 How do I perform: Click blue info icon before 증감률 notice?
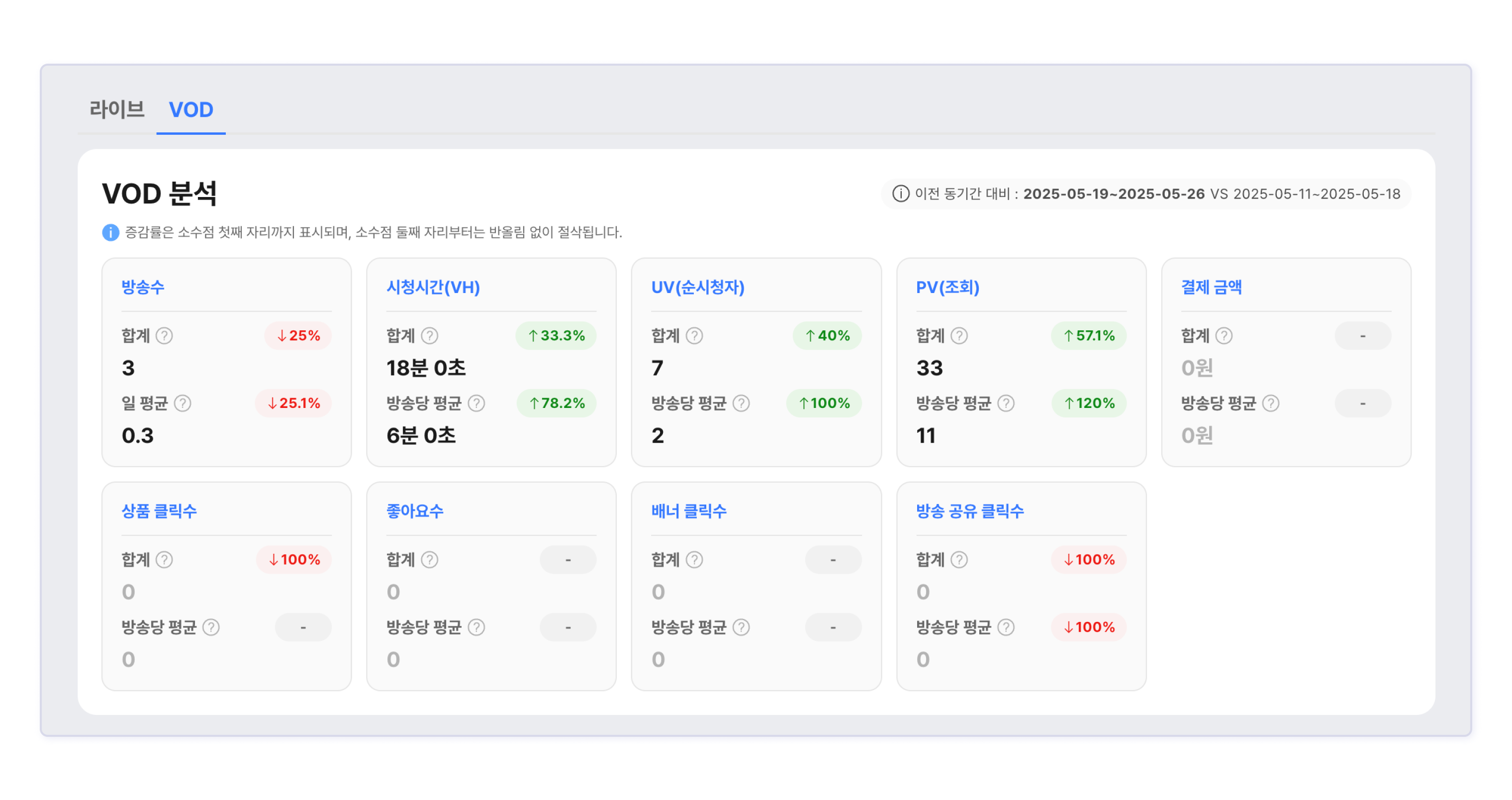pos(110,232)
